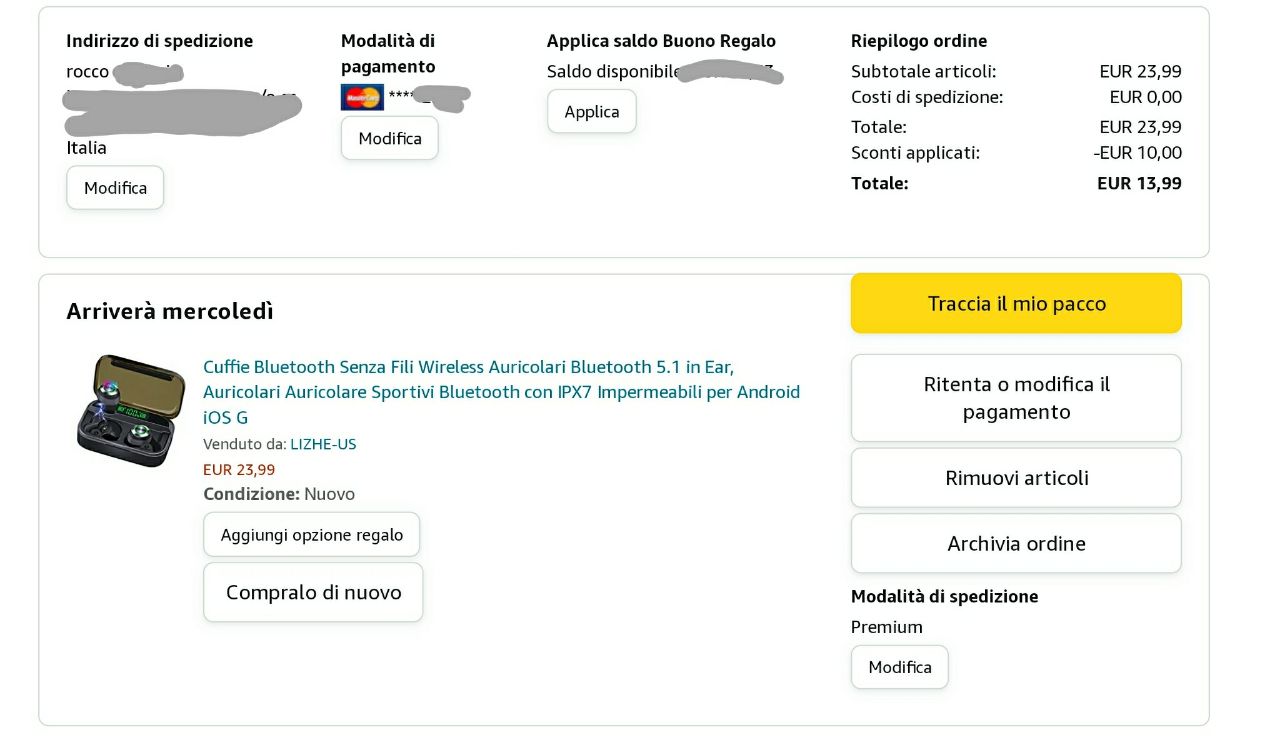The width and height of the screenshot is (1280, 744).
Task: Open the Bluetooth earbuds product thumbnail
Action: (131, 411)
